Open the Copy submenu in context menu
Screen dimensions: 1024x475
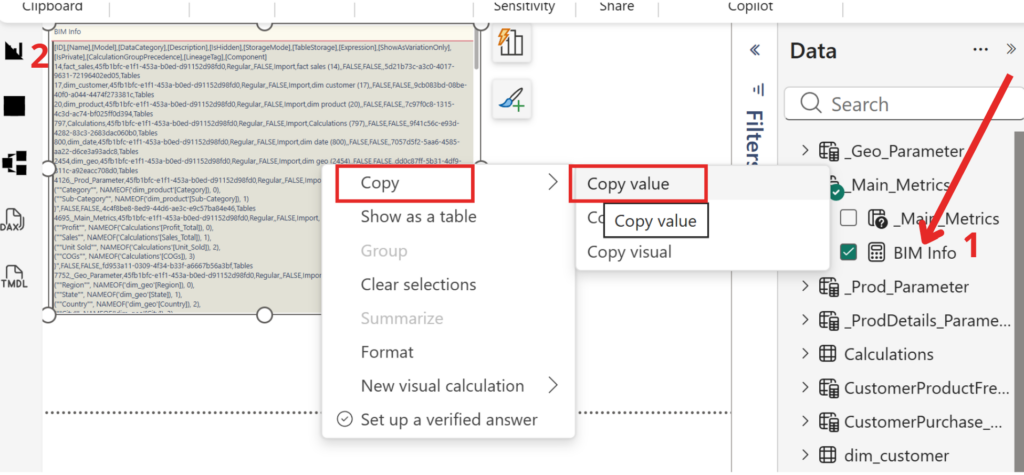click(448, 184)
